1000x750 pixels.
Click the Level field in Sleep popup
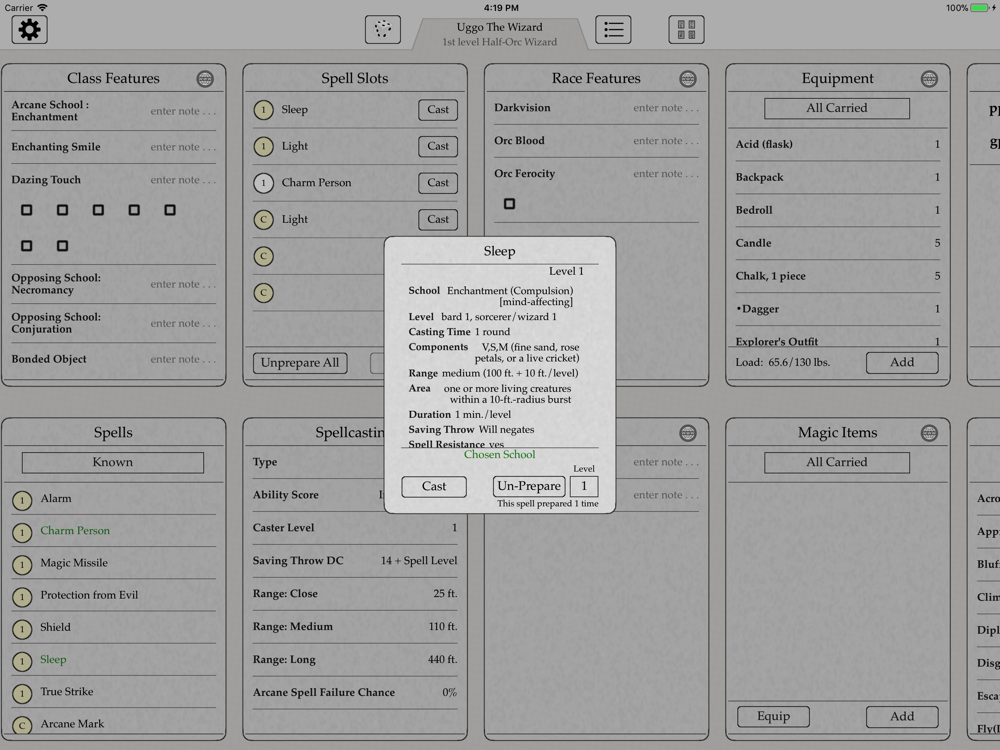coord(584,487)
